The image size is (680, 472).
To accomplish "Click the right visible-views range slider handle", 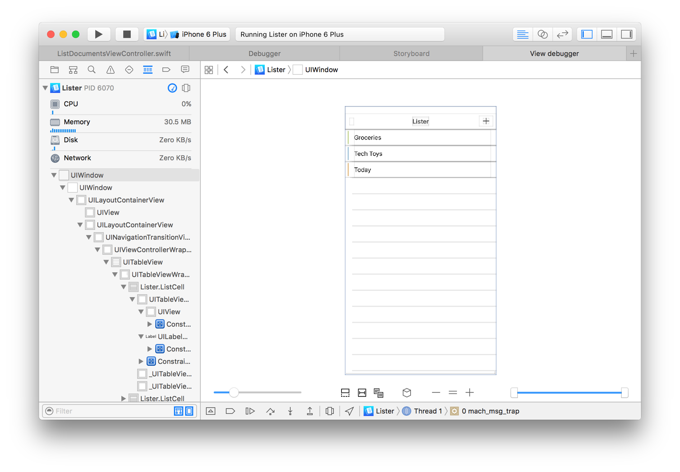I will (x=624, y=393).
